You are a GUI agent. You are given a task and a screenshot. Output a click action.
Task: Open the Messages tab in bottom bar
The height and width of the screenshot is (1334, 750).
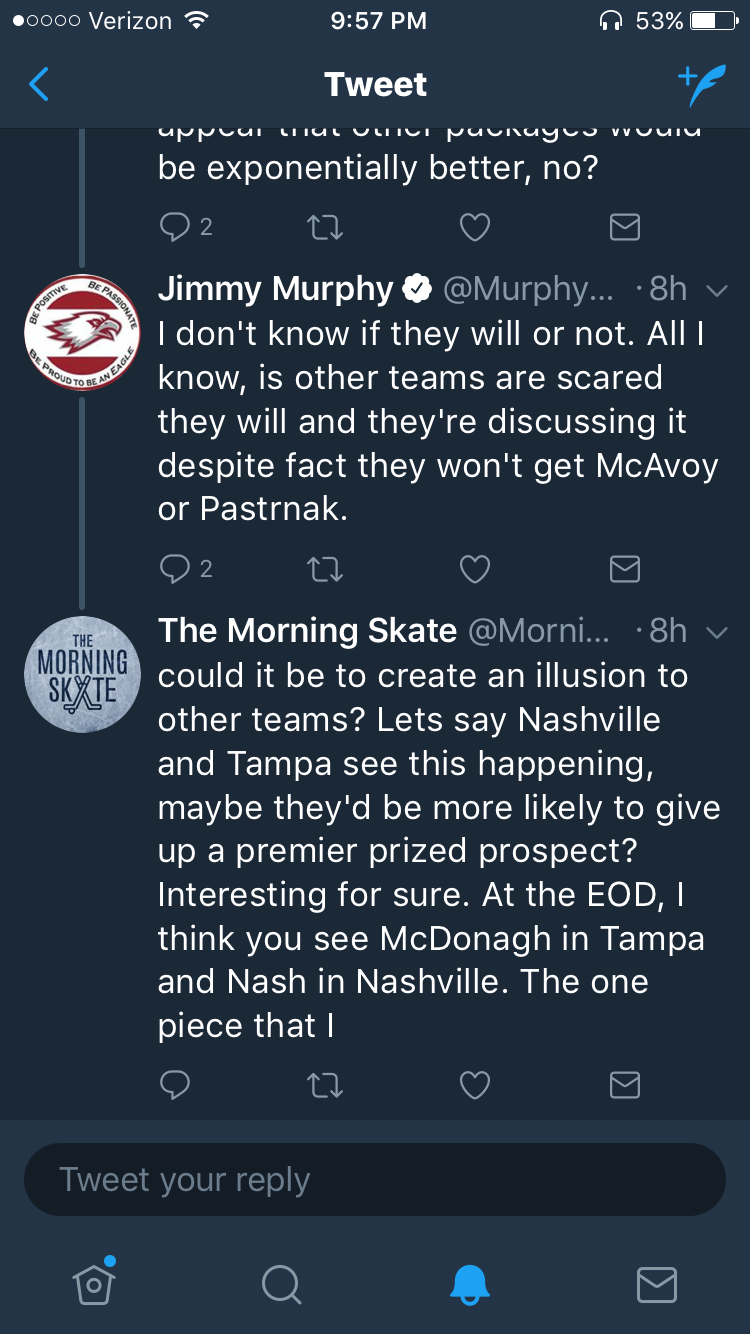pos(656,1284)
